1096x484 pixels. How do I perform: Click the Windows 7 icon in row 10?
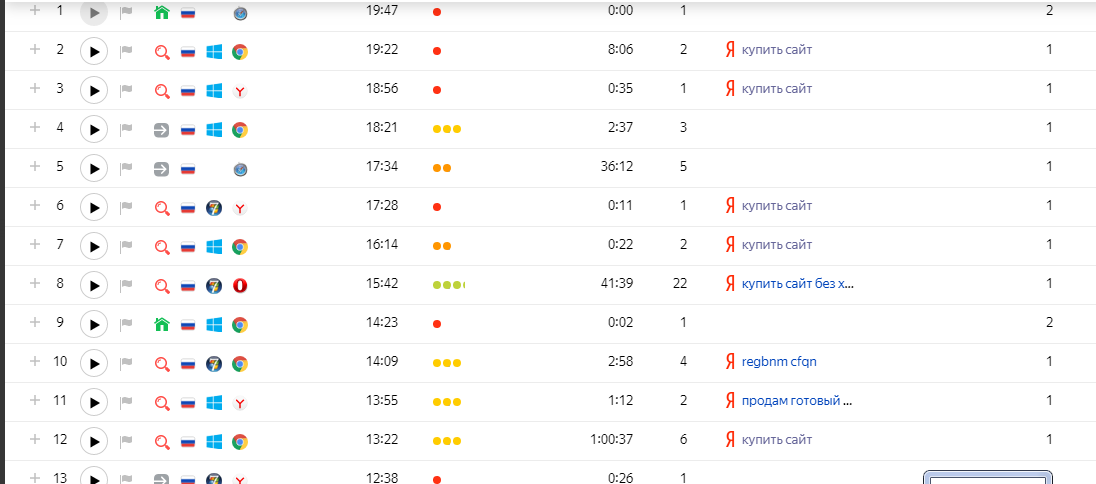point(213,363)
